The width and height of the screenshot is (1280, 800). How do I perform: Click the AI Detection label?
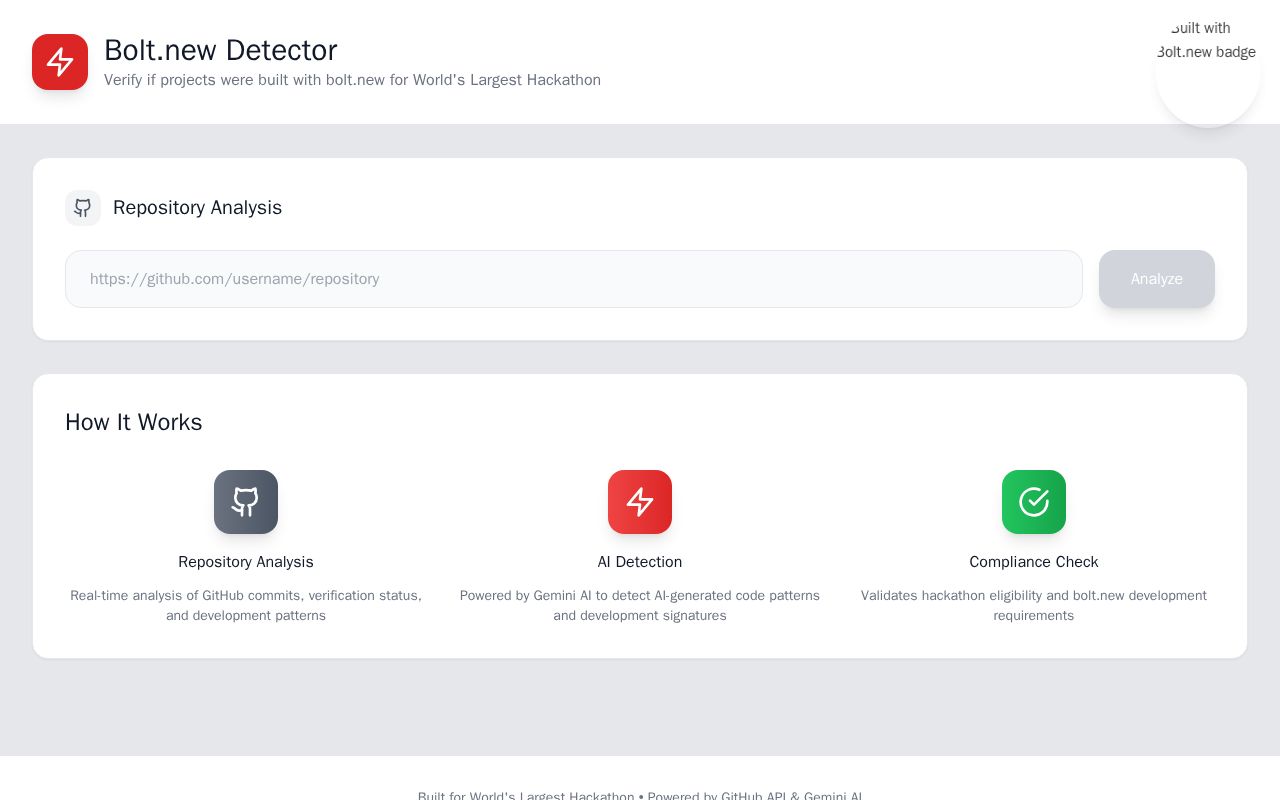[x=640, y=562]
